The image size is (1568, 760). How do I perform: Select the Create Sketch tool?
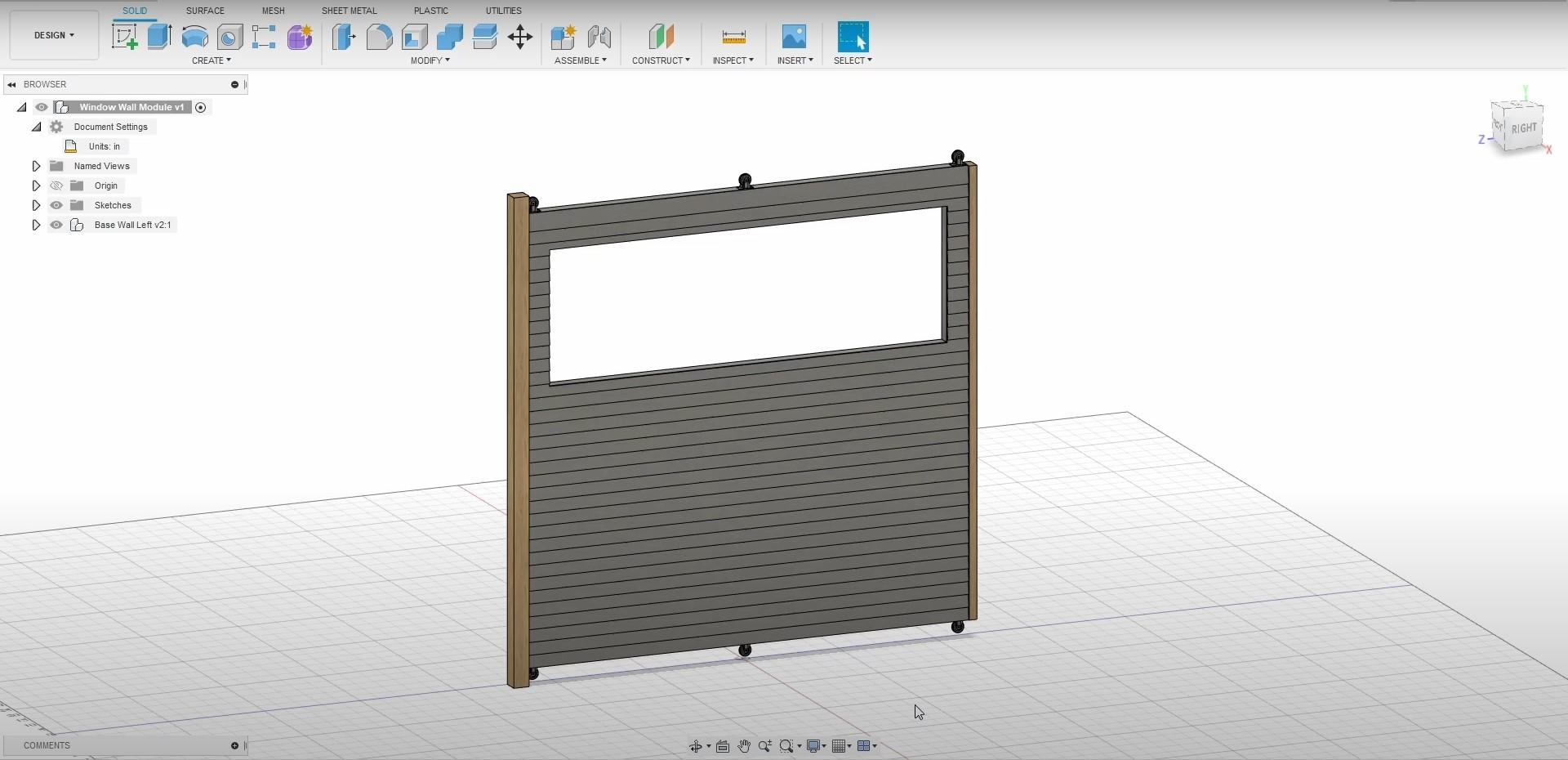coord(125,37)
